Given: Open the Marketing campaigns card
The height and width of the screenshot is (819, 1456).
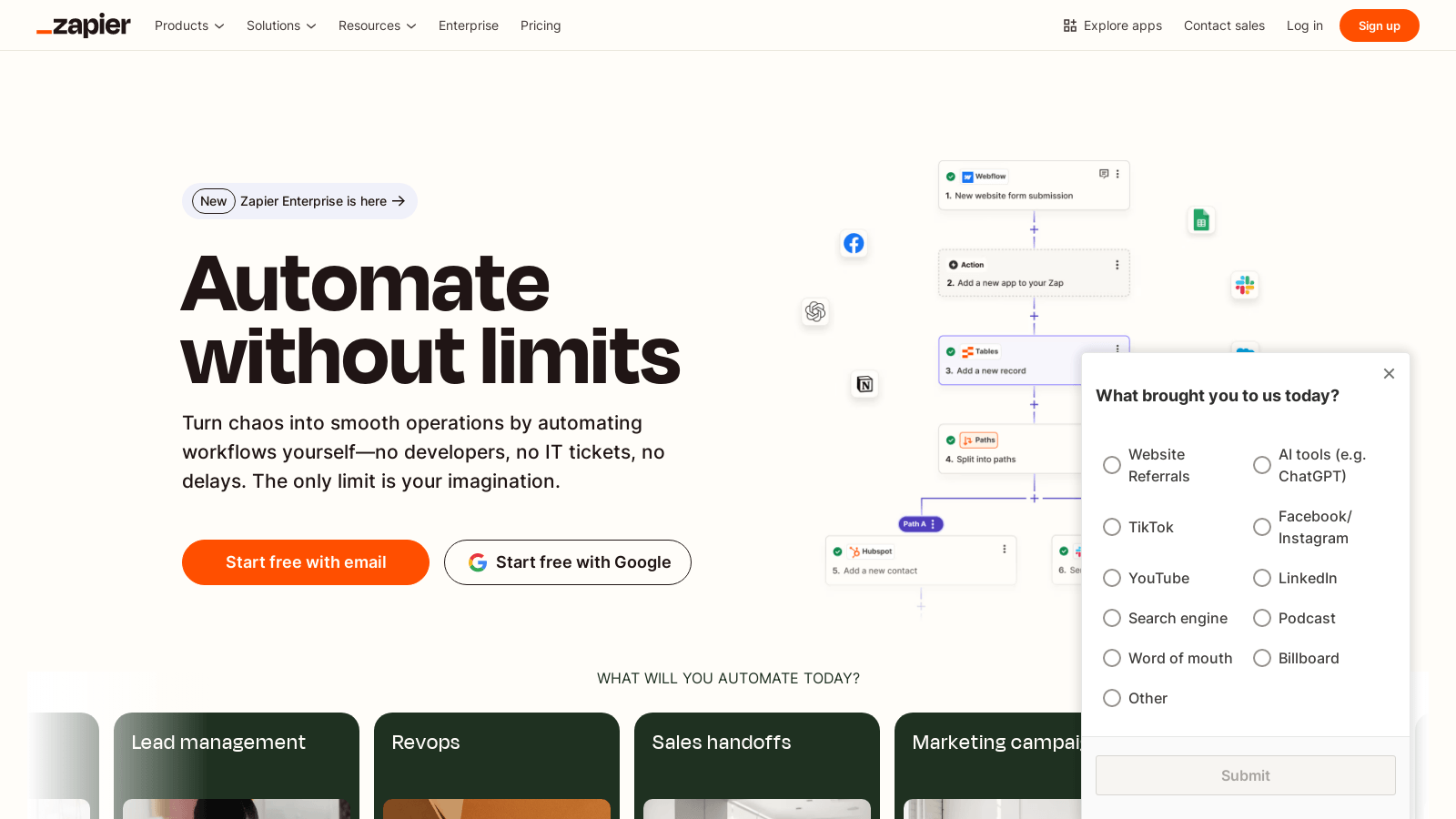Looking at the screenshot, I should click(x=988, y=765).
